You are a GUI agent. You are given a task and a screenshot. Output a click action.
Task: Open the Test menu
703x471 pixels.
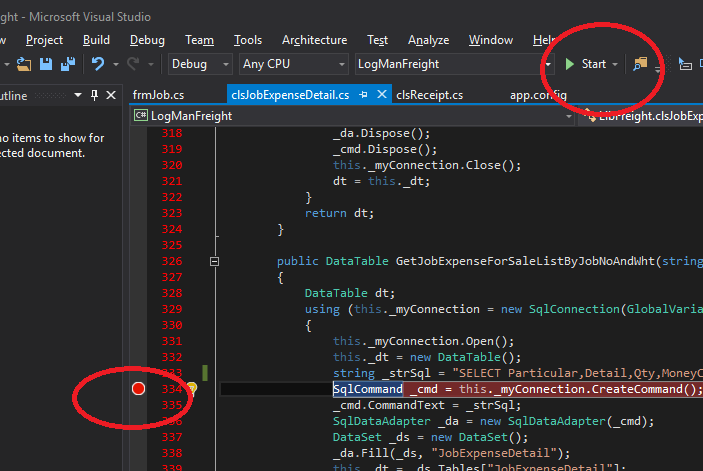pos(377,40)
